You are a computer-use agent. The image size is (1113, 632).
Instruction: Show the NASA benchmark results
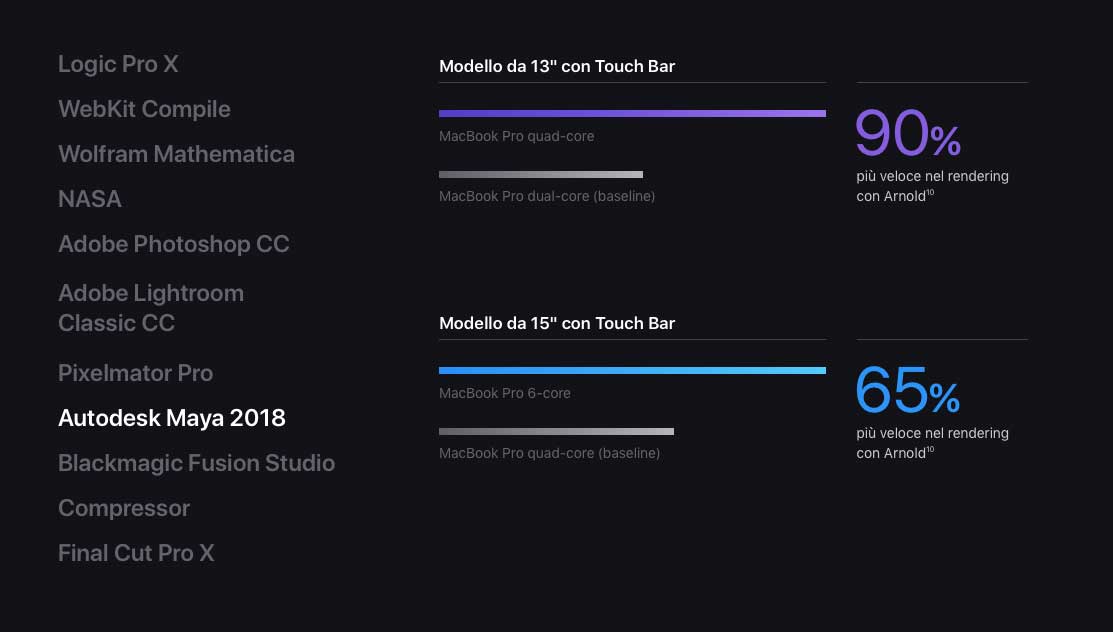tap(90, 199)
